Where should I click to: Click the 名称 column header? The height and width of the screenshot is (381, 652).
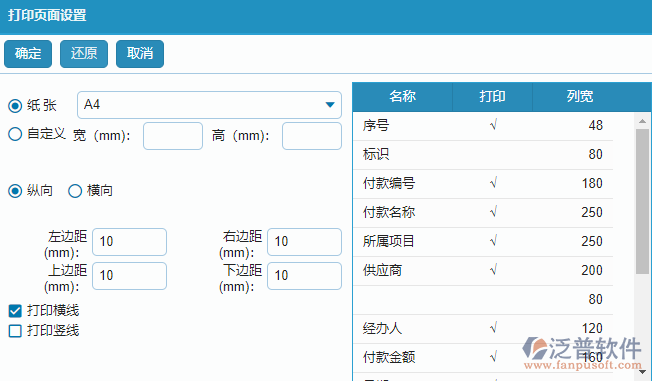403,96
